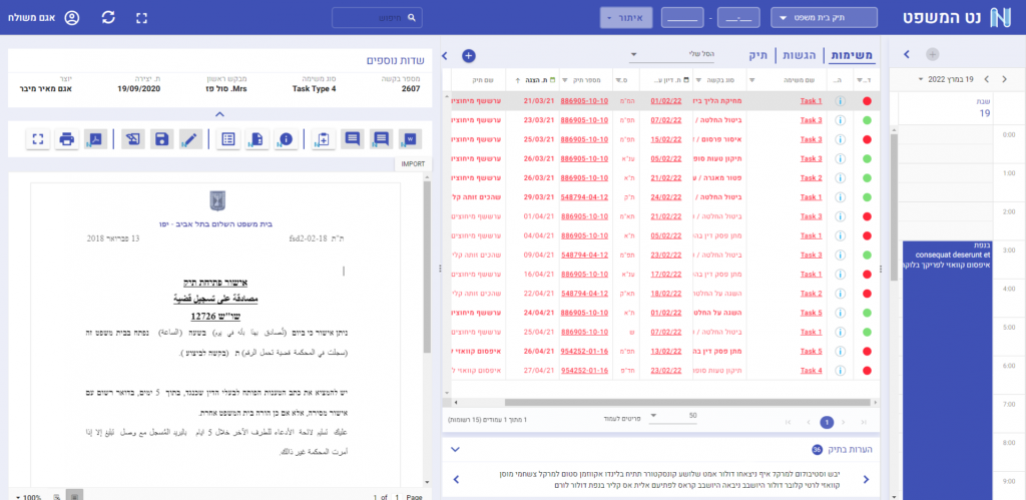Viewport: 1026px width, 500px height.
Task: Click the calendar panel vertical scrollbar
Action: point(894,207)
